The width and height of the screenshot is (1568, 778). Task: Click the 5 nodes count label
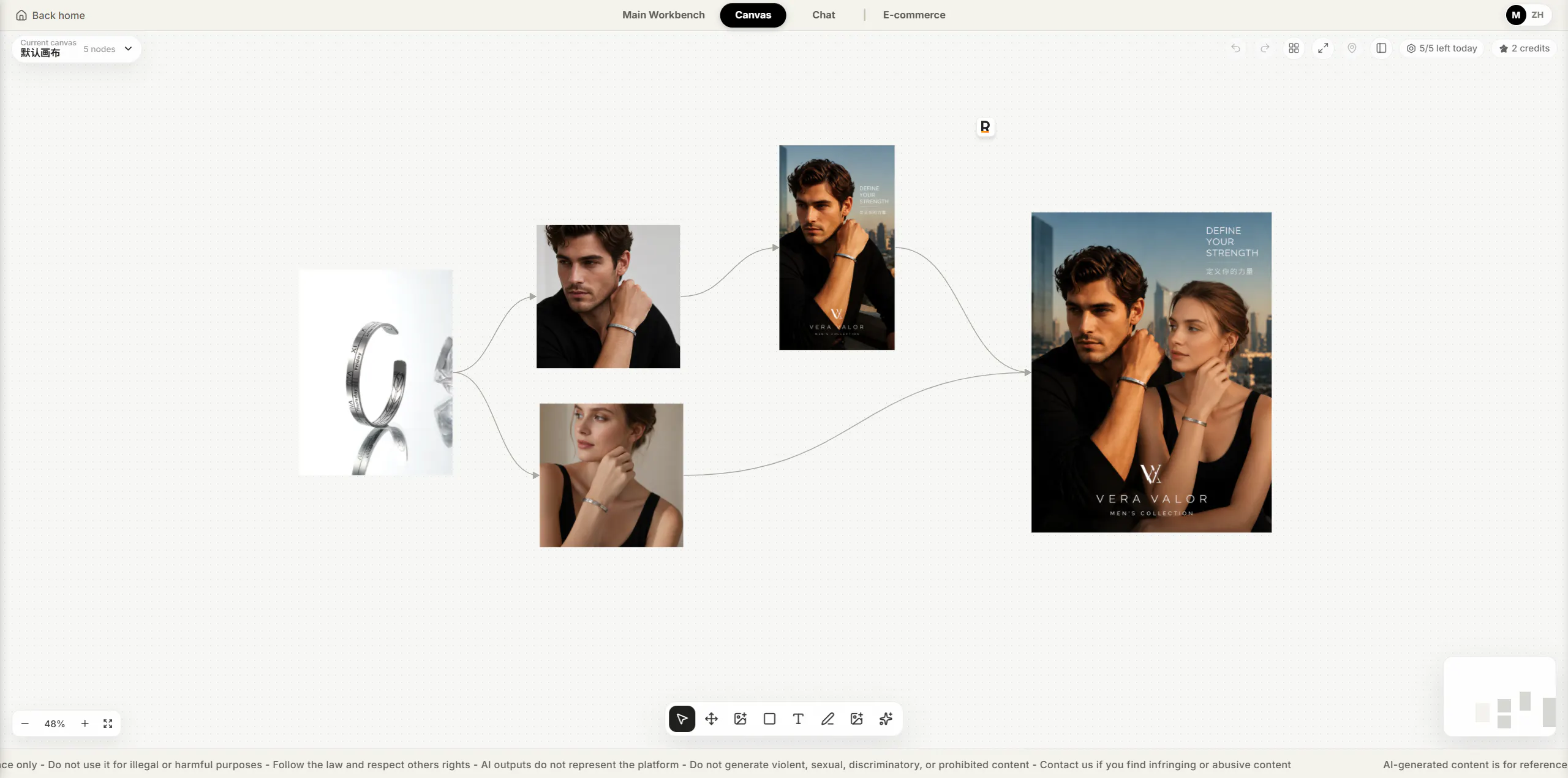click(x=99, y=49)
